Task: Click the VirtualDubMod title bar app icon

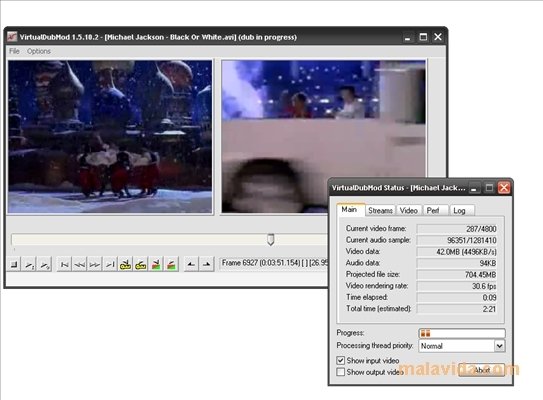Action: pyautogui.click(x=12, y=37)
